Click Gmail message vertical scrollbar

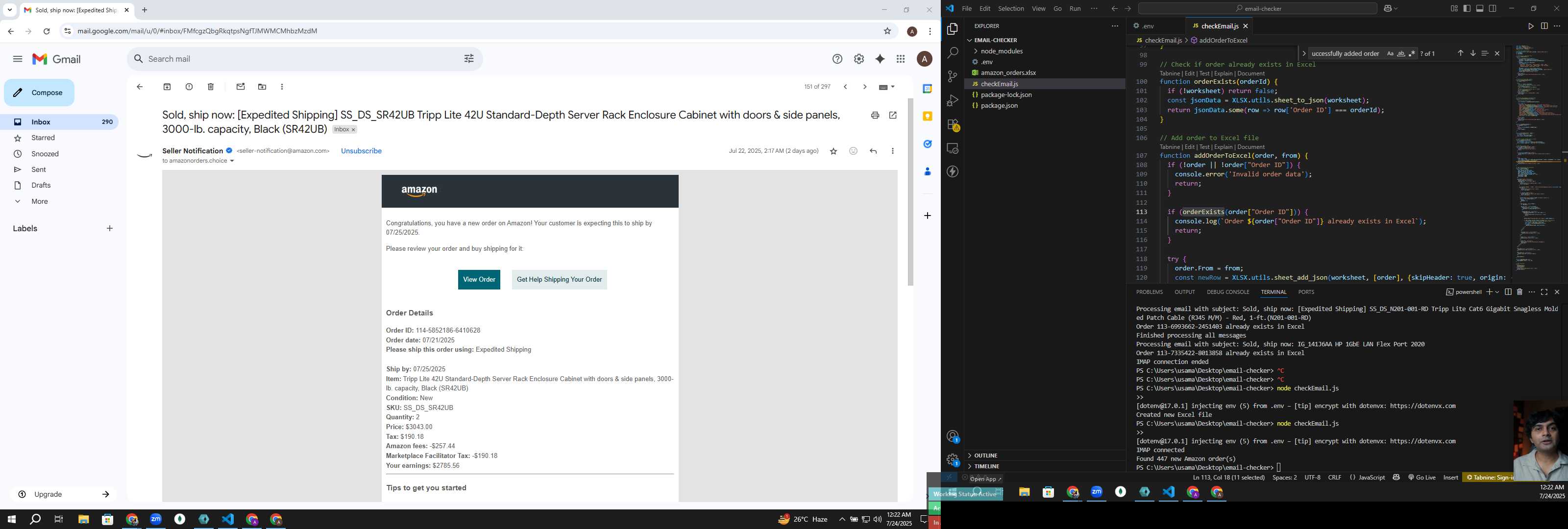point(910,192)
